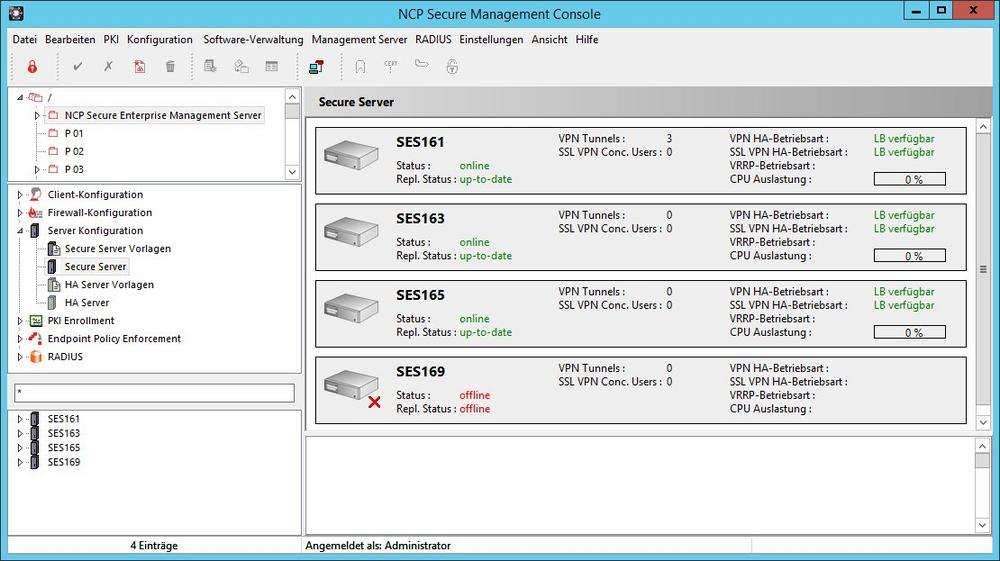Screen dimensions: 1000x561
Task: Select Endpoint Policy Enforcement tree item
Action: click(114, 339)
